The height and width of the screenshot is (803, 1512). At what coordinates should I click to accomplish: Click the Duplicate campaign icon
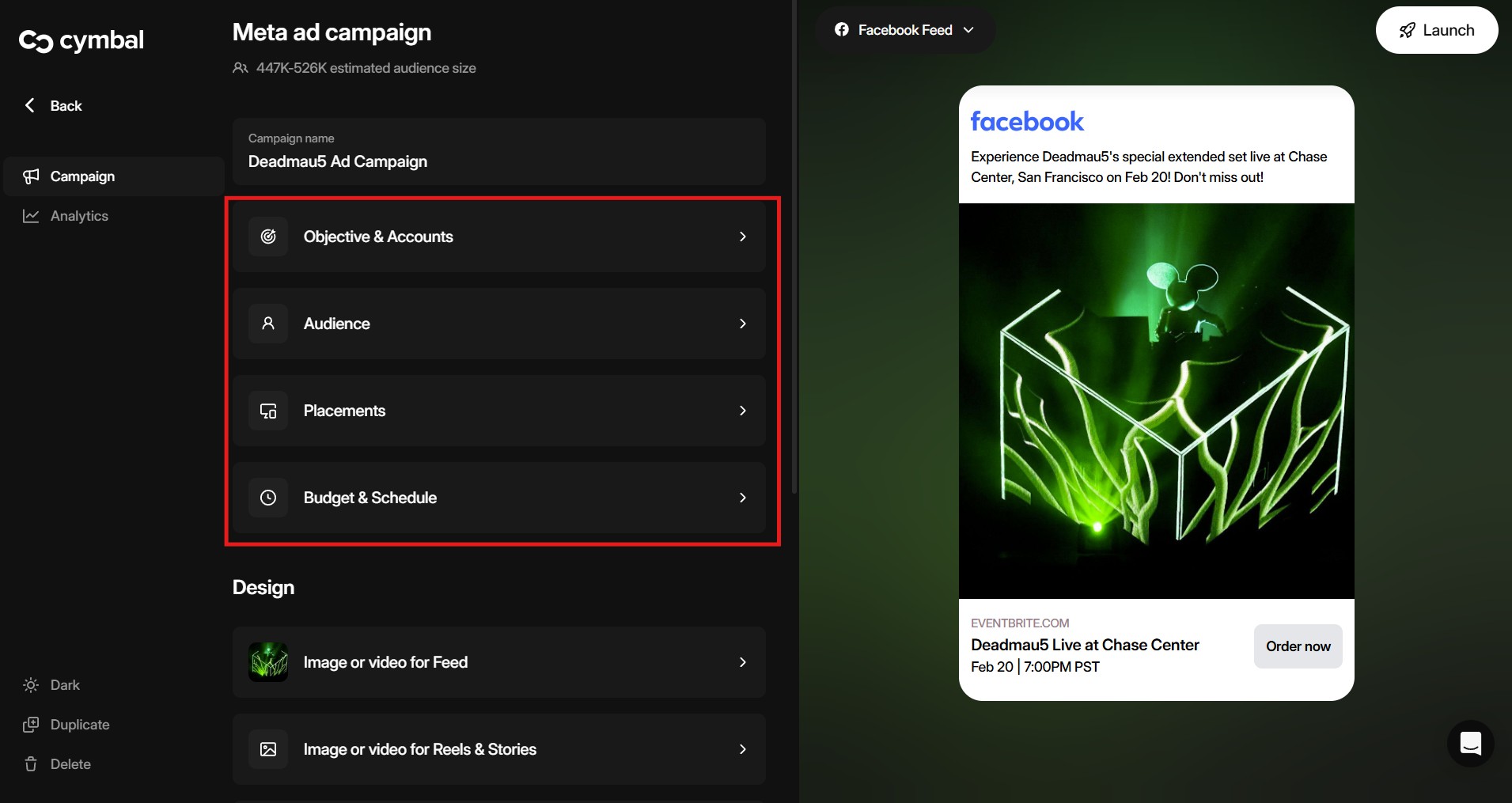coord(31,725)
